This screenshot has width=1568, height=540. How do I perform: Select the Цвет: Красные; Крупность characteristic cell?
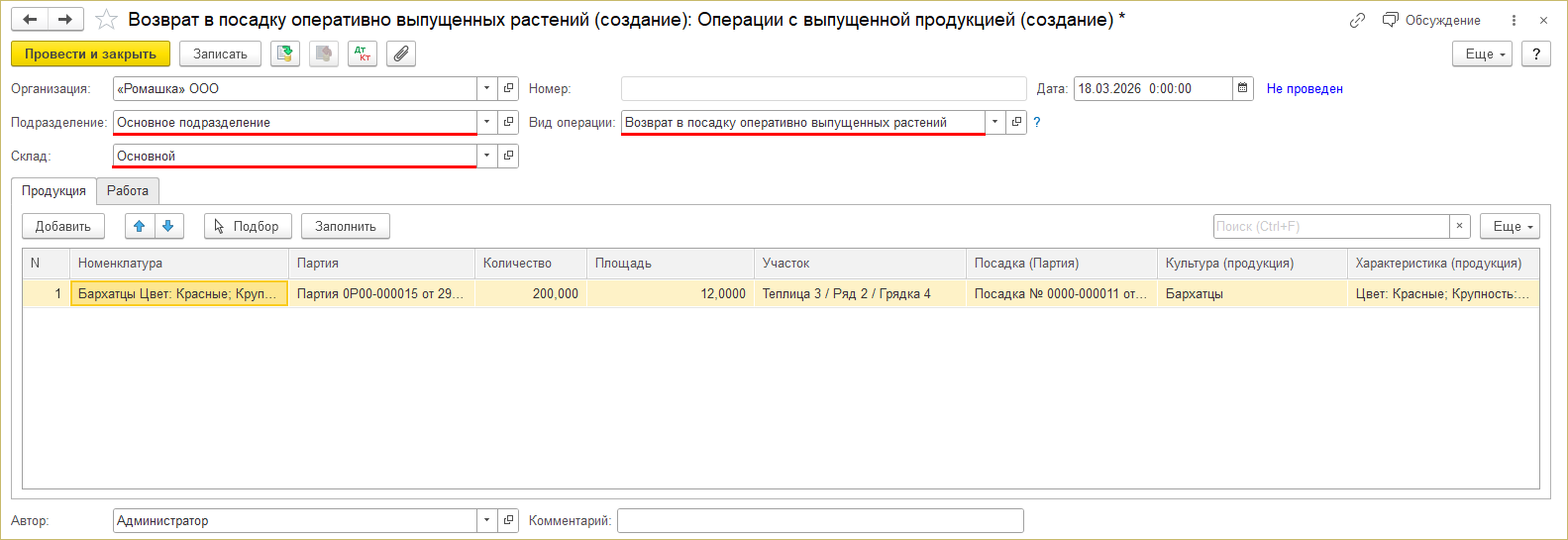pyautogui.click(x=1443, y=293)
